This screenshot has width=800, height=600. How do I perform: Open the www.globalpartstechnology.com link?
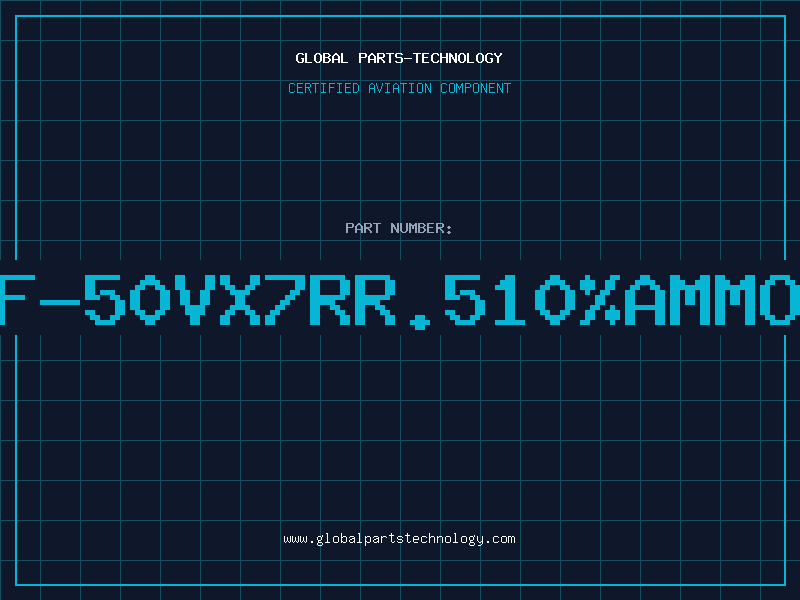point(399,539)
